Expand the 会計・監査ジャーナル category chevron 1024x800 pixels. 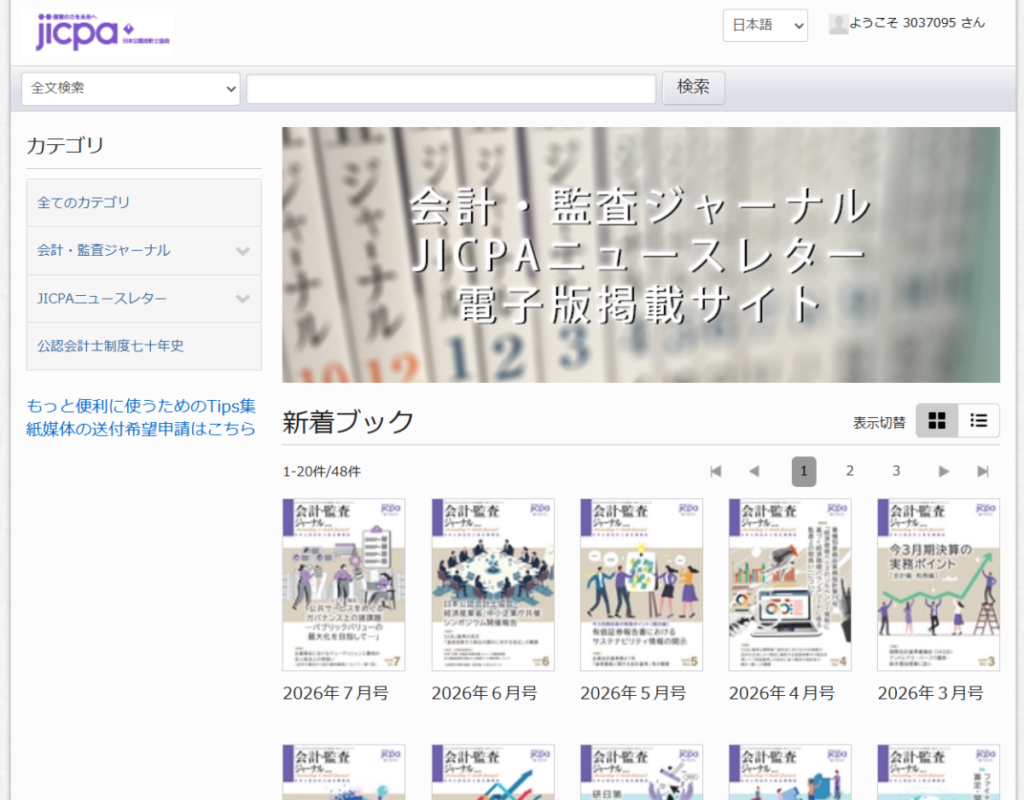[243, 251]
